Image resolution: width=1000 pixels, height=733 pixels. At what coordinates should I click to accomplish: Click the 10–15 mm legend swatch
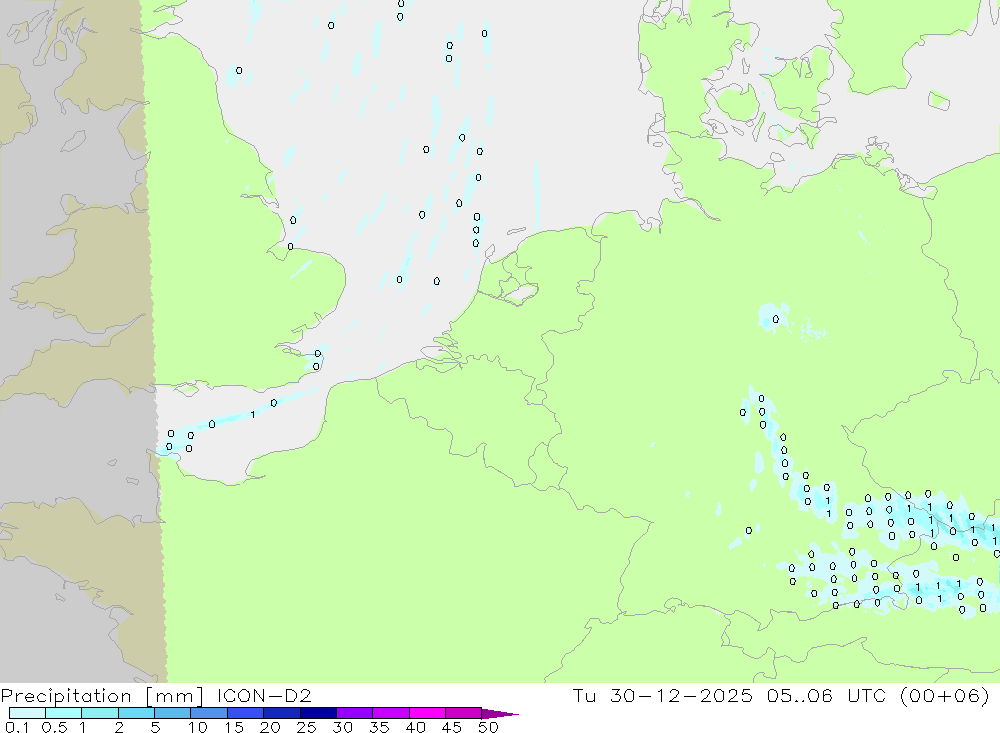point(209,713)
